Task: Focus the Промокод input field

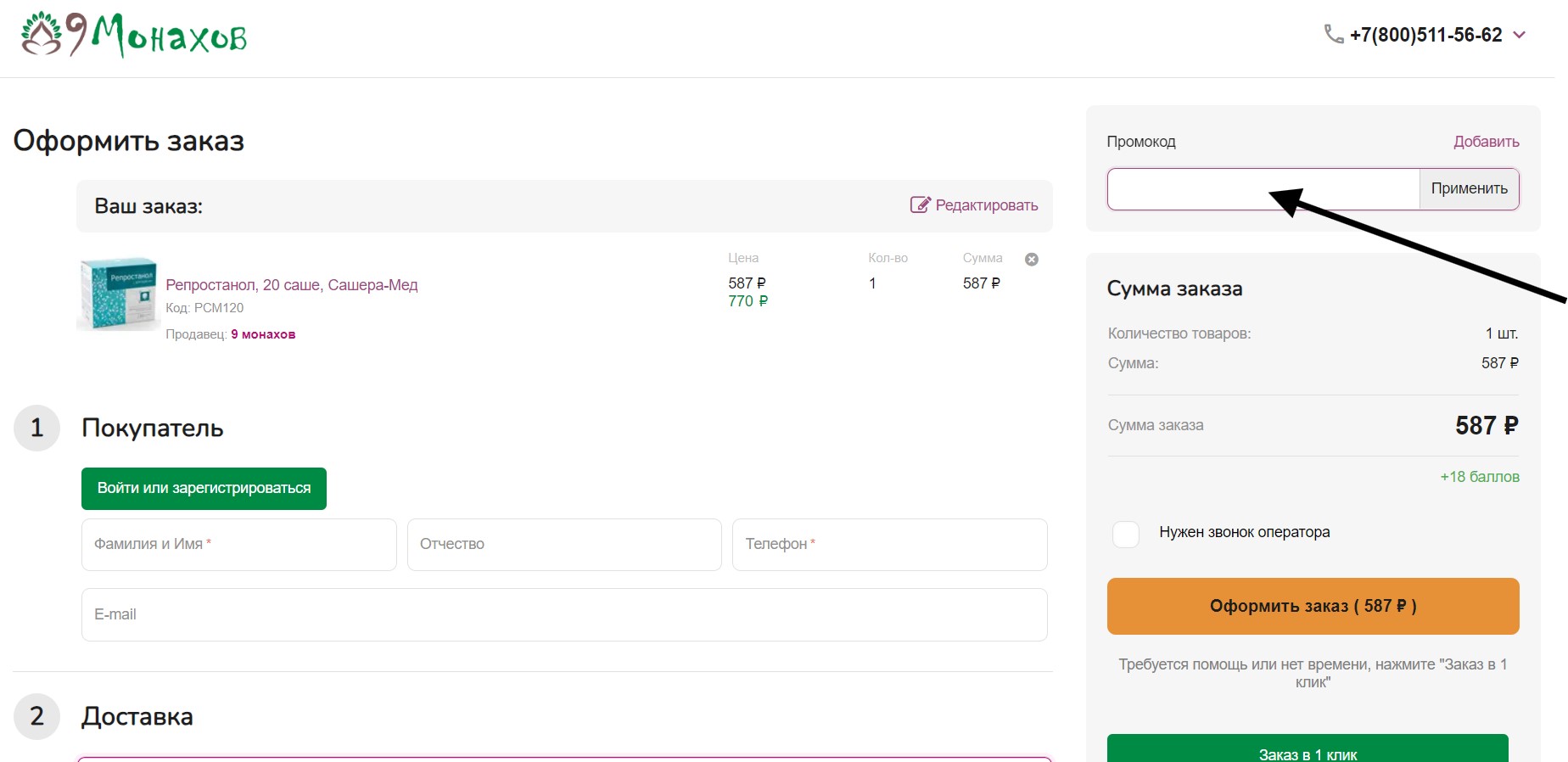Action: coord(1263,188)
